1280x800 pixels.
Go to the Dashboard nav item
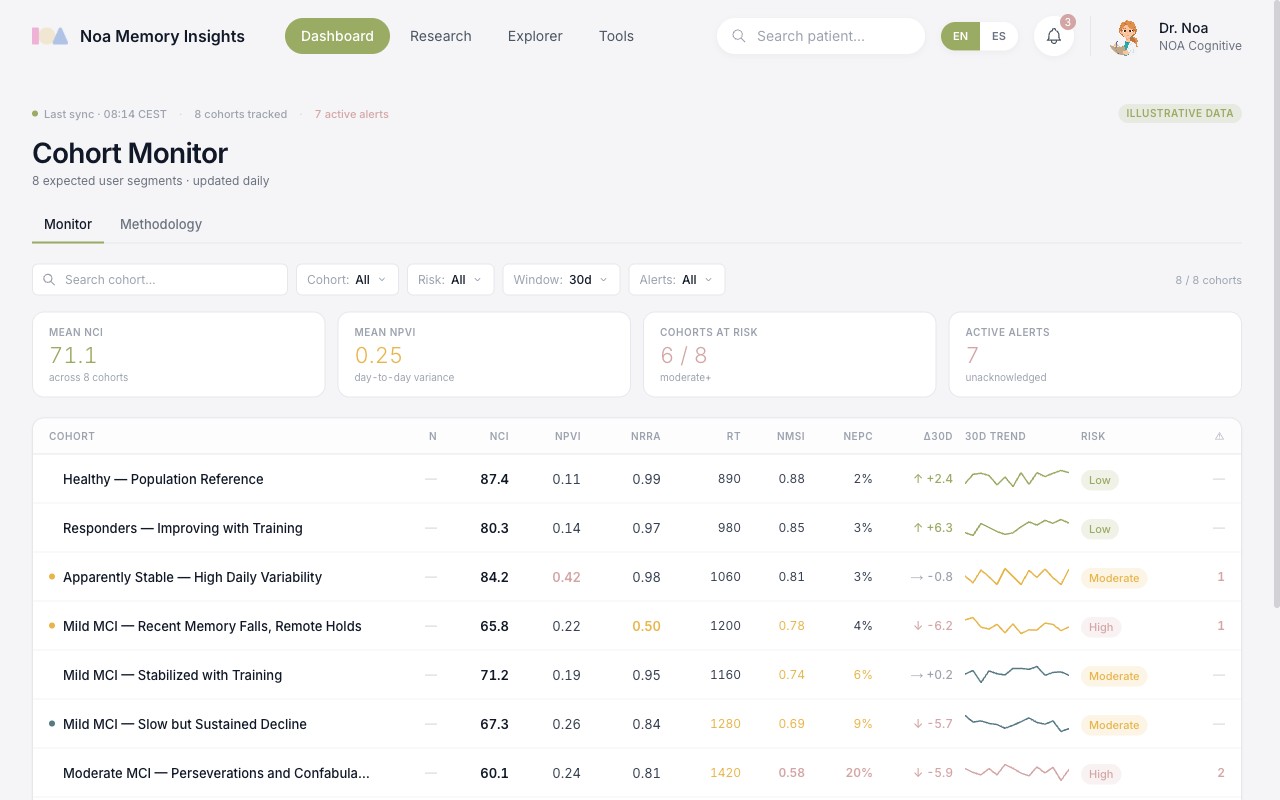337,36
